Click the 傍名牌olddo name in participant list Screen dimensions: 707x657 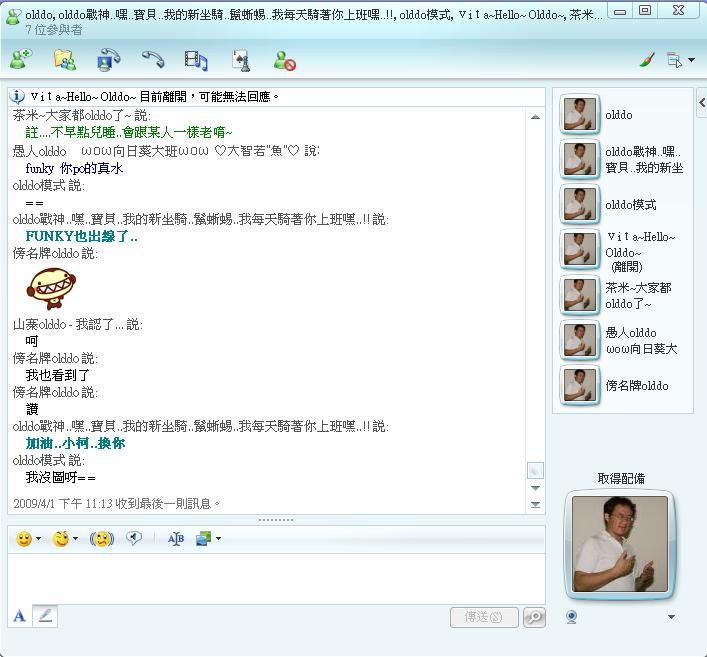point(637,386)
